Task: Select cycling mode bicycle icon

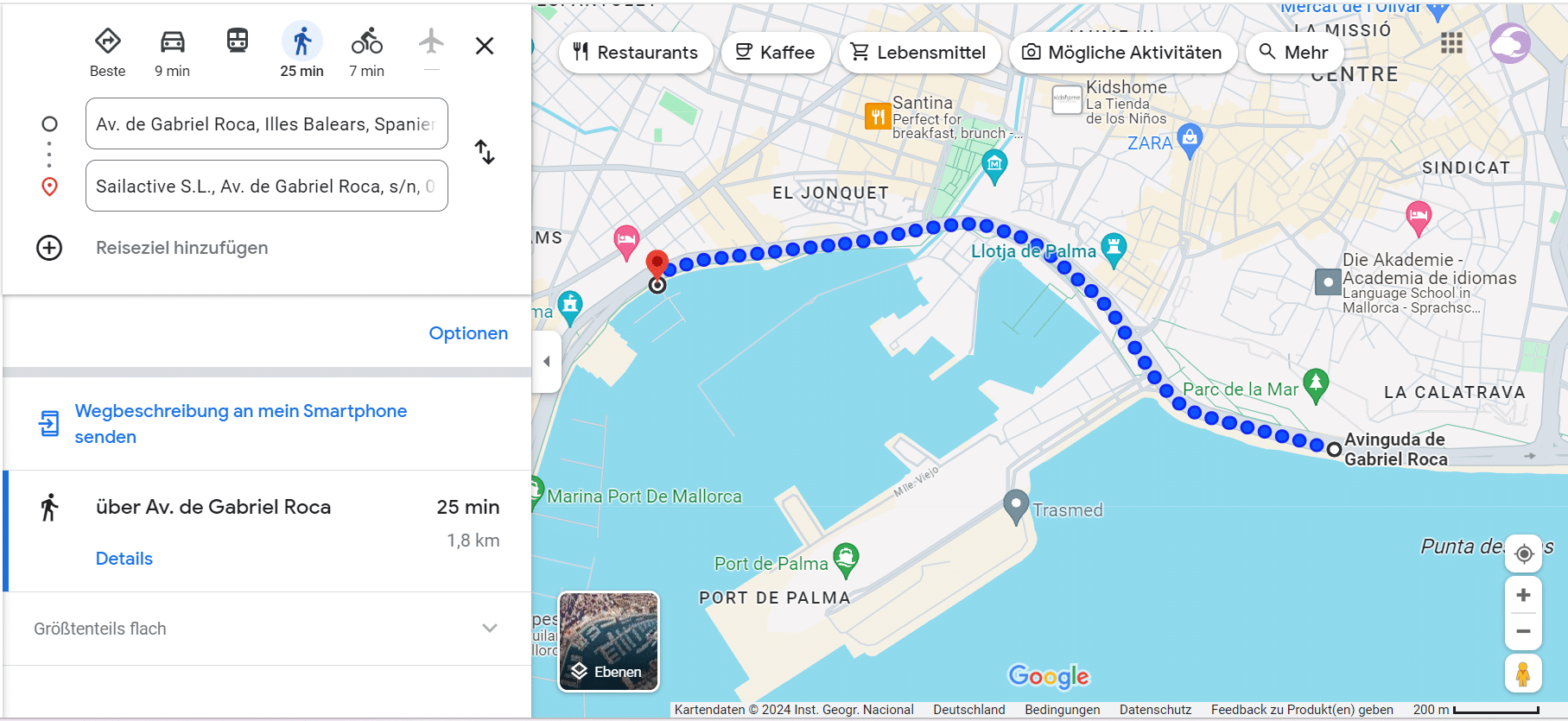Action: coord(367,41)
